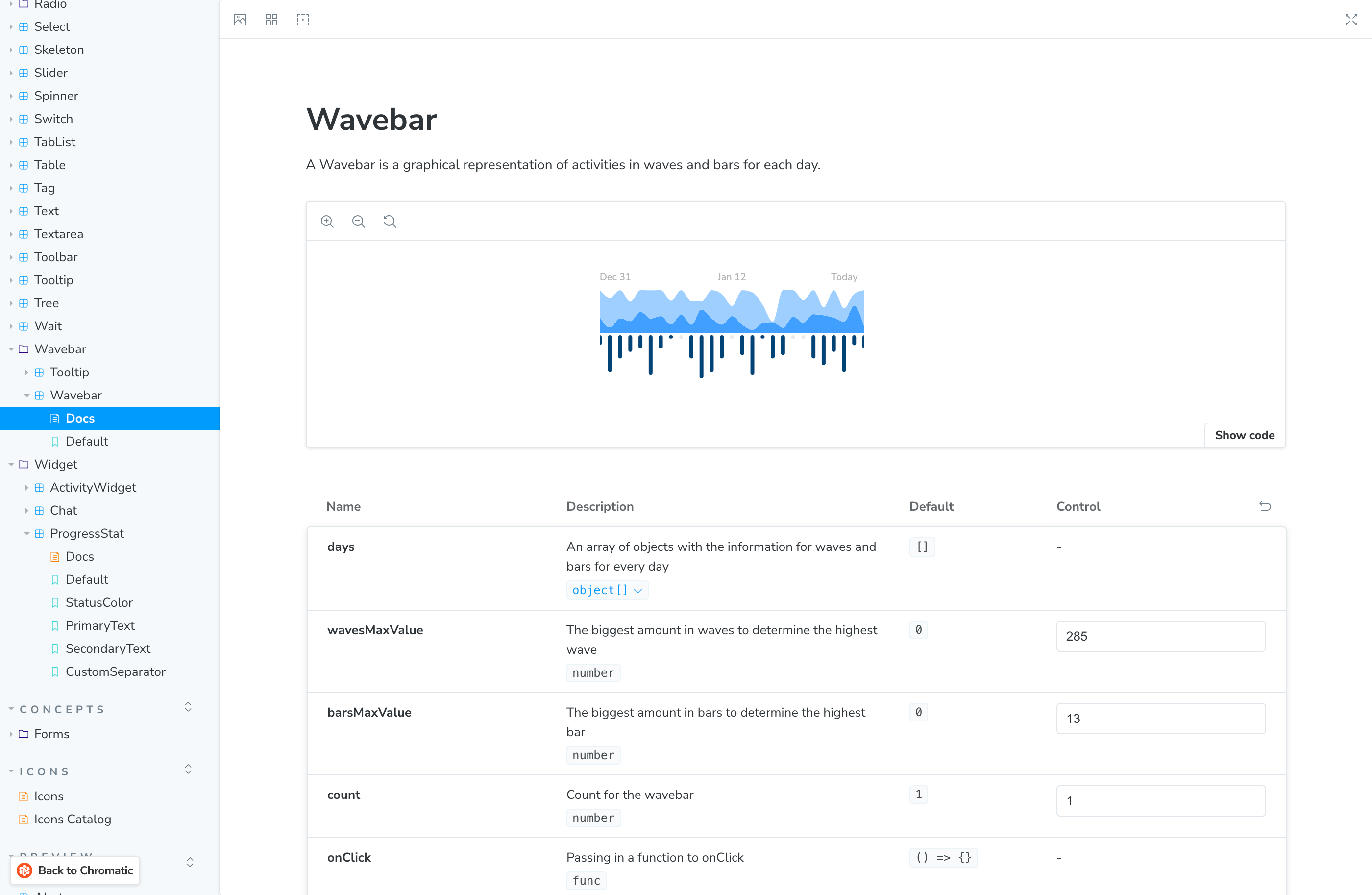Image resolution: width=1372 pixels, height=895 pixels.
Task: Click the single panel view icon
Action: click(240, 19)
